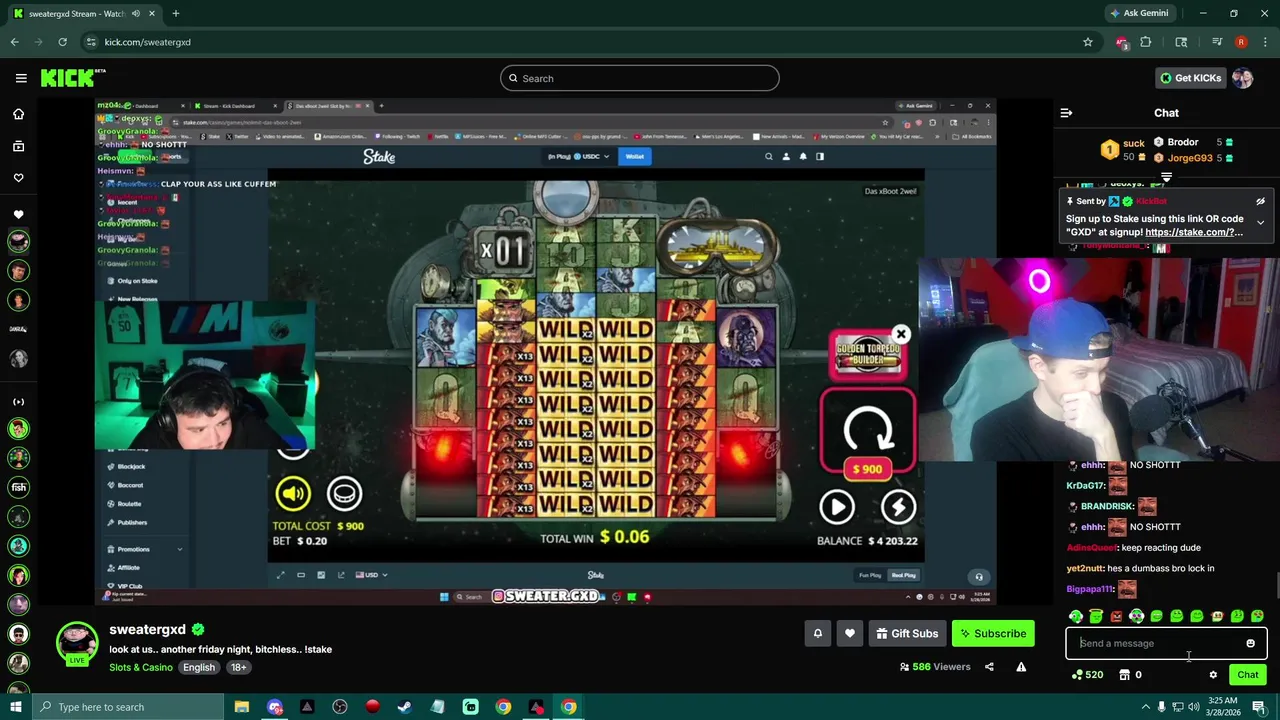The height and width of the screenshot is (720, 1280).
Task: Open sweatergxd channel name link
Action: [147, 629]
